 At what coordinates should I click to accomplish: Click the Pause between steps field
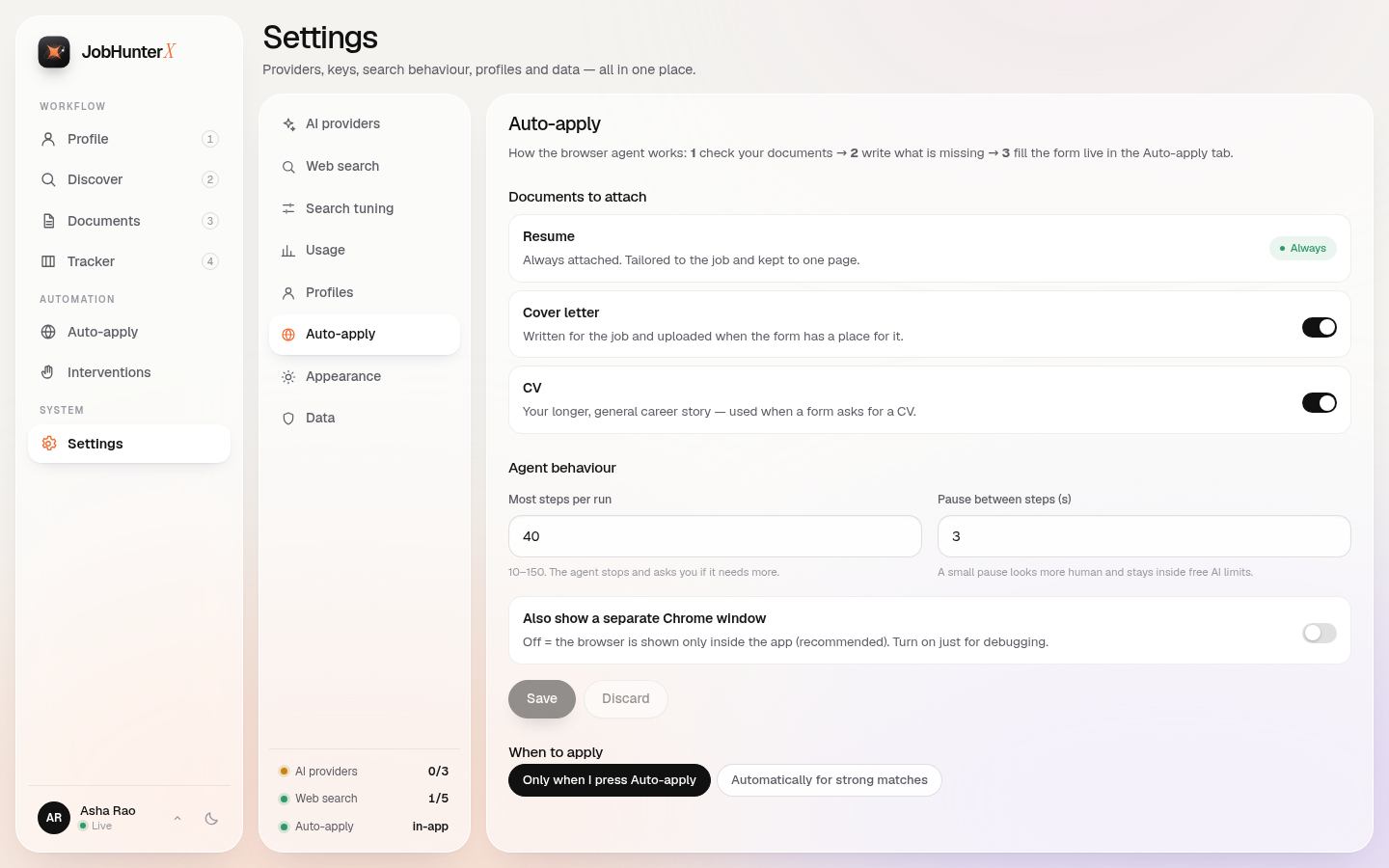point(1144,536)
